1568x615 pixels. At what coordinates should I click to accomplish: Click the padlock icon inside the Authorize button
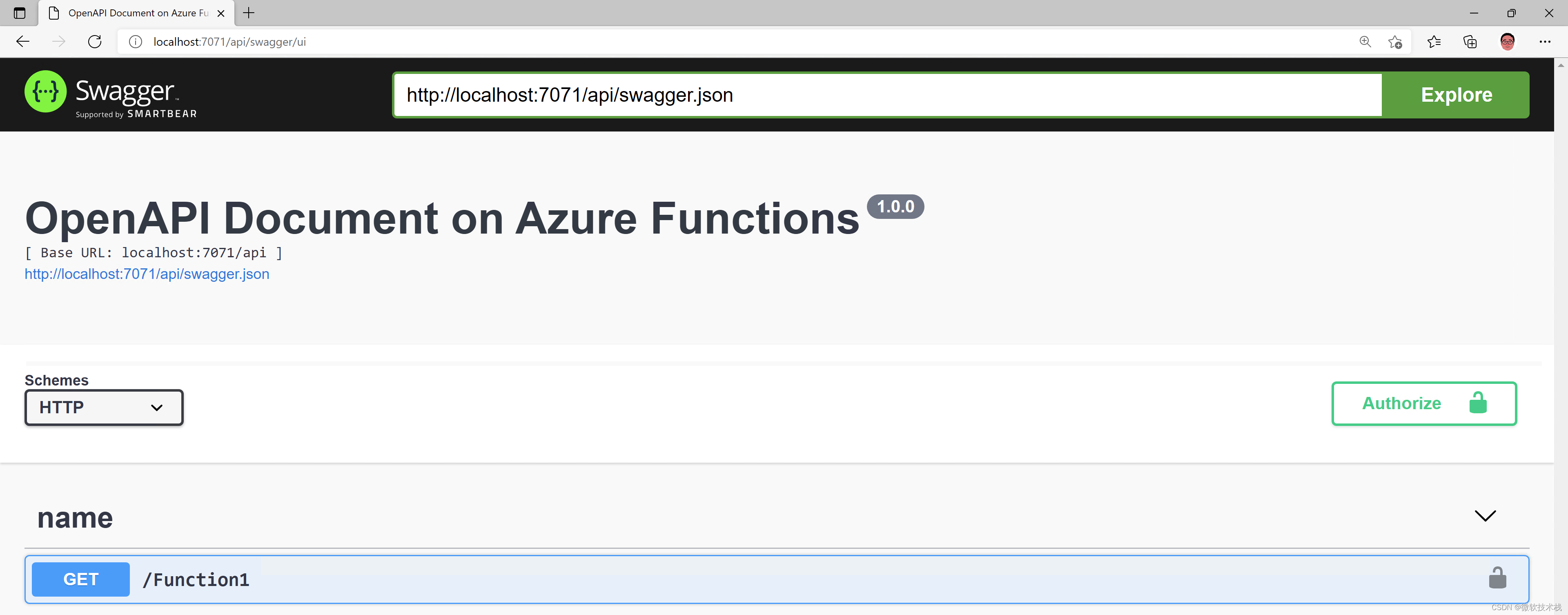(x=1479, y=403)
